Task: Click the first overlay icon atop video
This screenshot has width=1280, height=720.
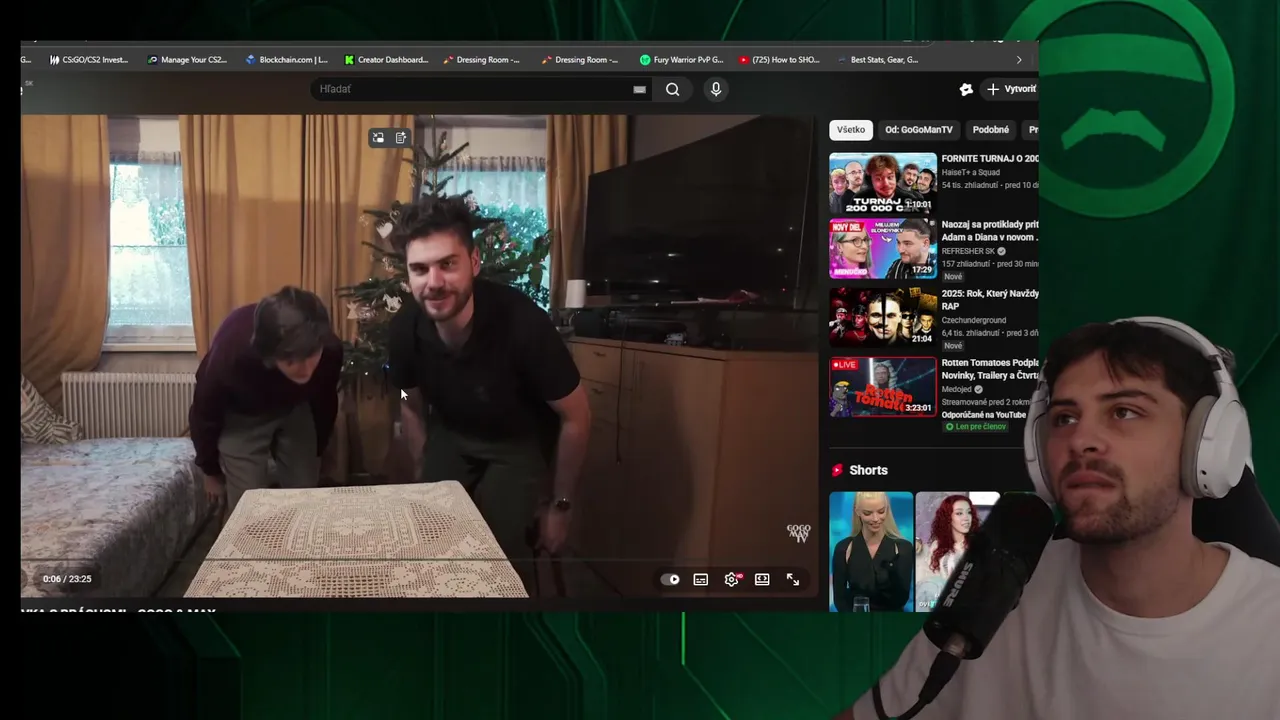Action: point(378,138)
